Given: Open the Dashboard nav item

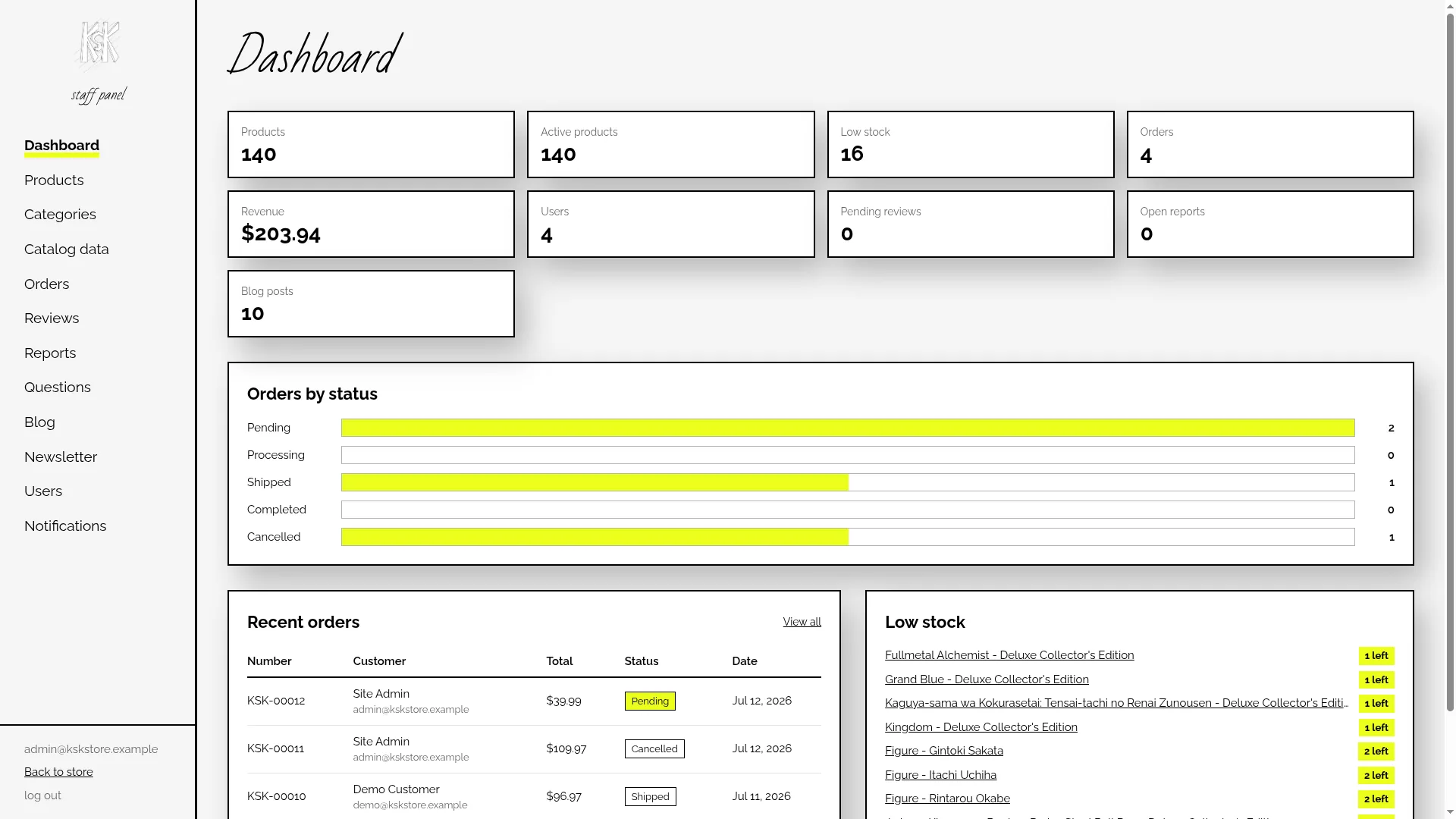Looking at the screenshot, I should pyautogui.click(x=61, y=146).
